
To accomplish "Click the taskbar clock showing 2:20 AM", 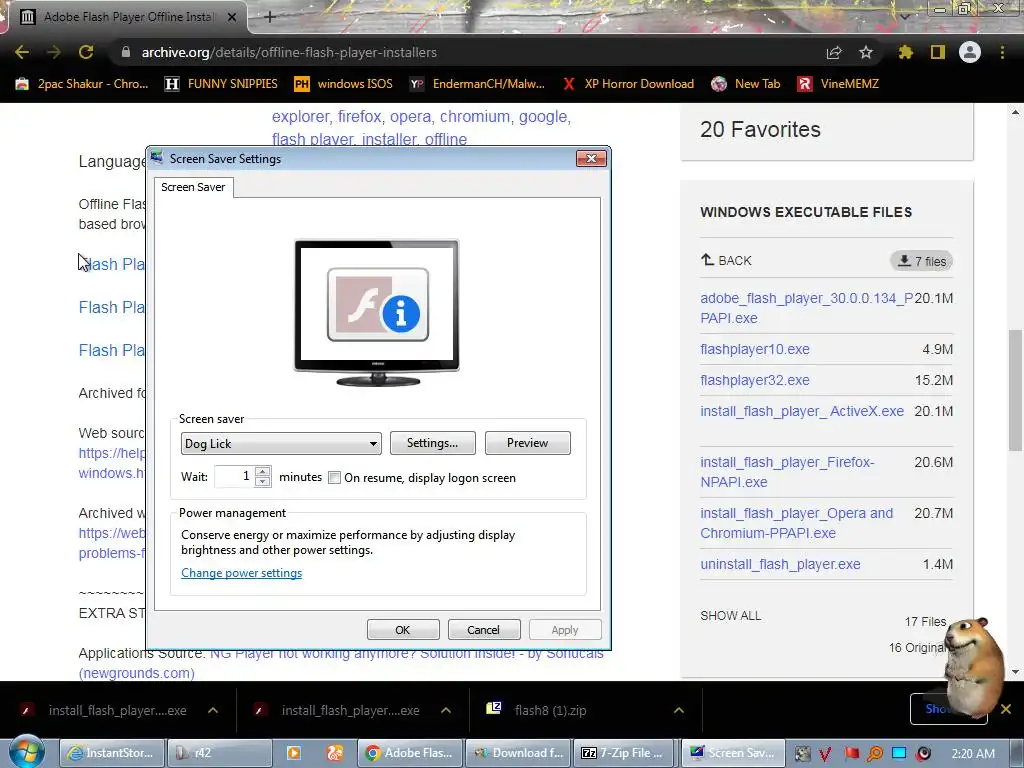I will click(973, 754).
